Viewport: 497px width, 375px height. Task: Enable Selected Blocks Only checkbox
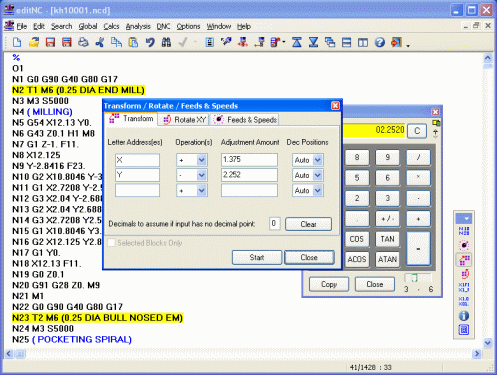(x=111, y=243)
